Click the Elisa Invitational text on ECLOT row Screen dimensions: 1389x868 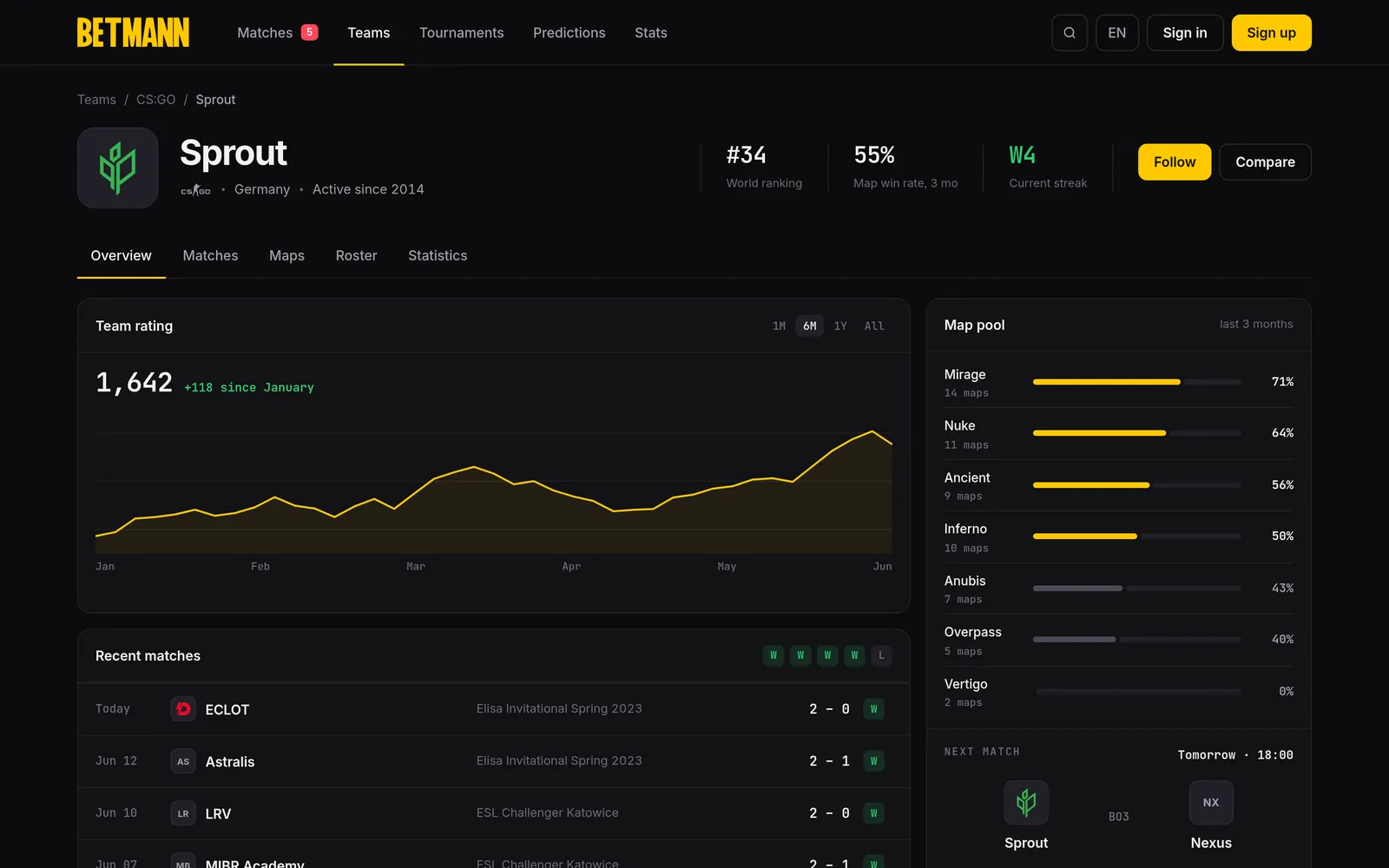(x=559, y=709)
